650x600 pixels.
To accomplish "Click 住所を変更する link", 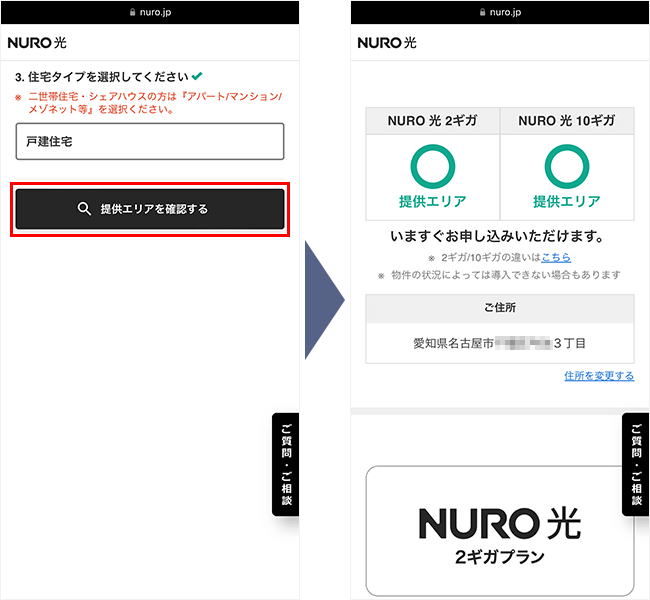I will coord(599,376).
